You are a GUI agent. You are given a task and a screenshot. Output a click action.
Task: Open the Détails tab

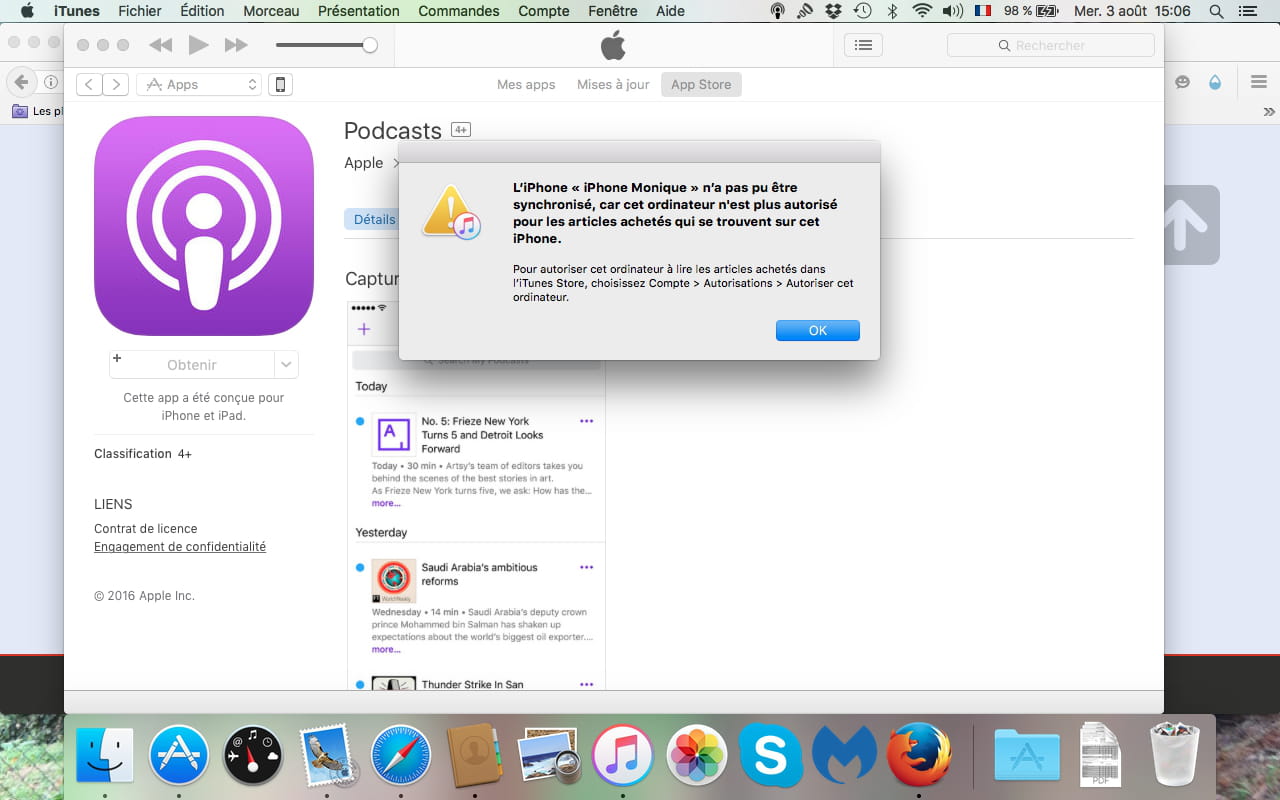372,219
